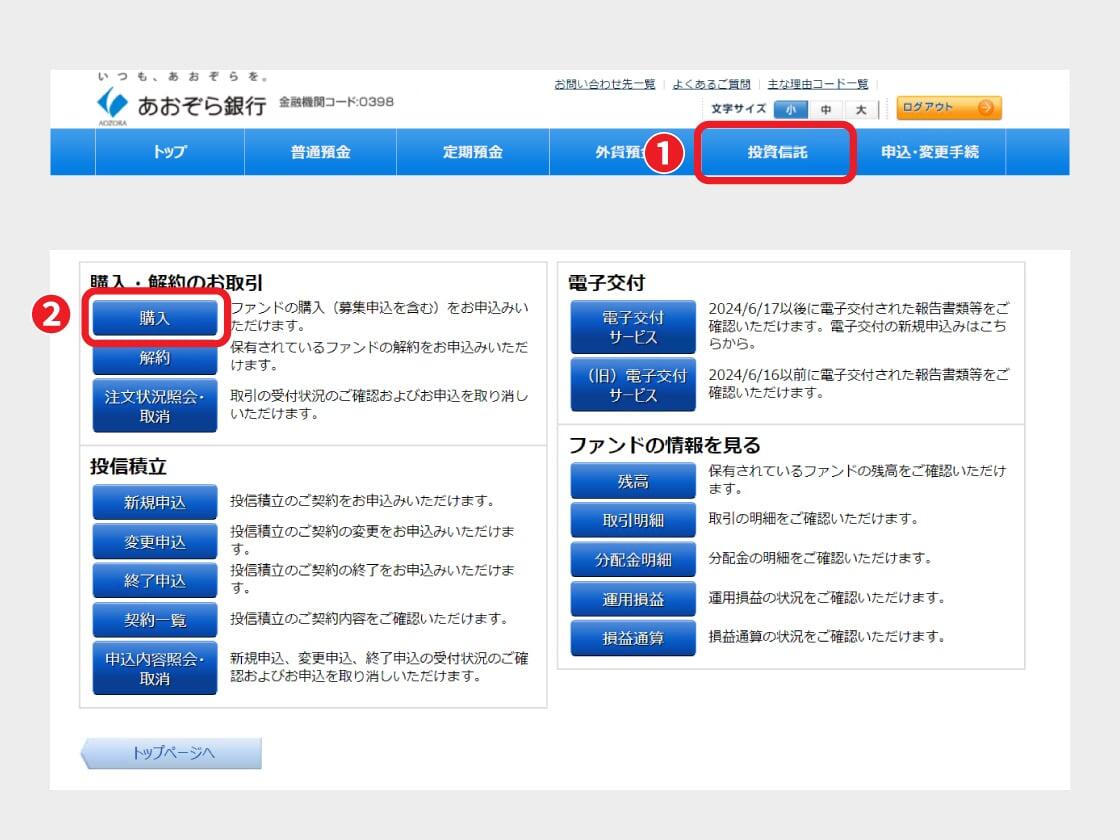Screen dimensions: 1120x840
Task: Set font size to 中 (medium)
Action: 825,110
